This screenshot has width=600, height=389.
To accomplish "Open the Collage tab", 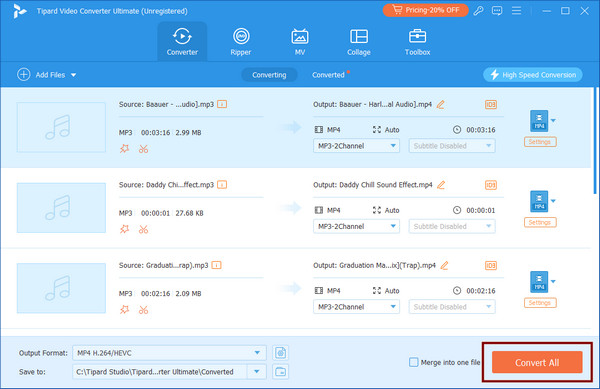I will [359, 42].
